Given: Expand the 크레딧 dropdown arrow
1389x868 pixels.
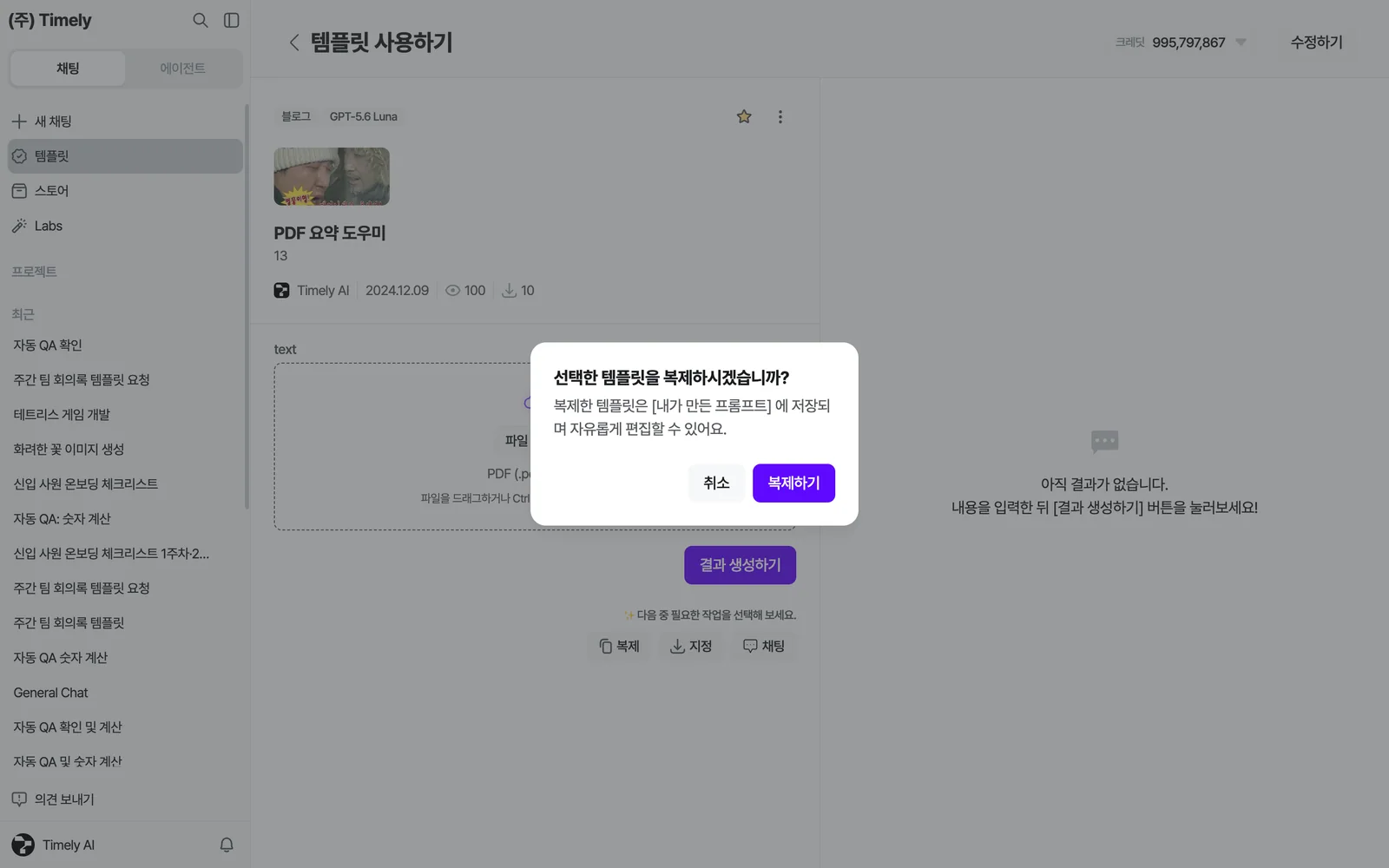Looking at the screenshot, I should point(1241,43).
